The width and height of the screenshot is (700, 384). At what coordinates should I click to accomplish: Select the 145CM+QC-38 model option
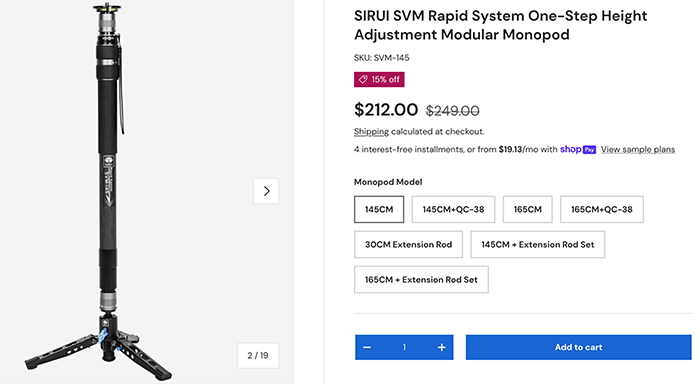click(453, 209)
